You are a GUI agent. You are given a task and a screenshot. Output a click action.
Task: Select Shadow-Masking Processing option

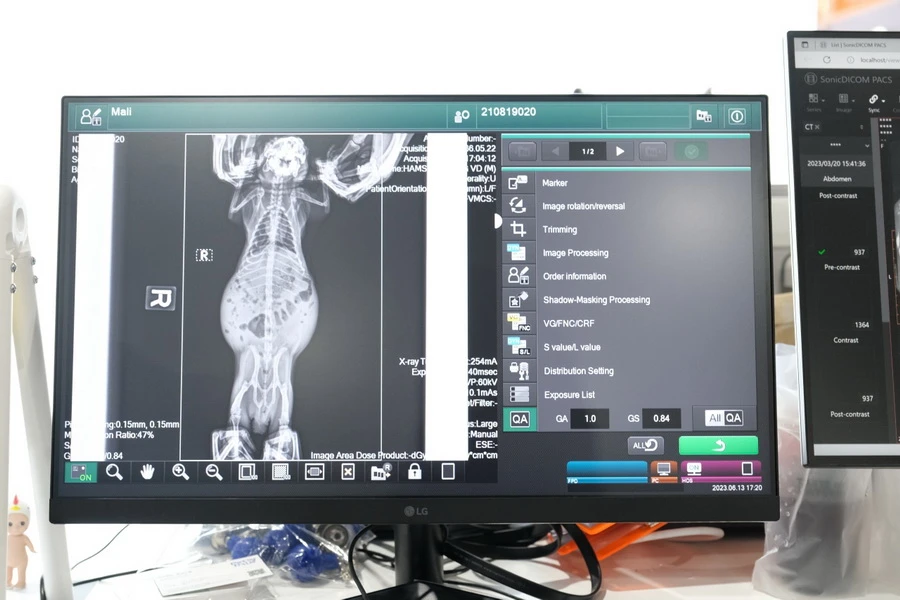[596, 300]
